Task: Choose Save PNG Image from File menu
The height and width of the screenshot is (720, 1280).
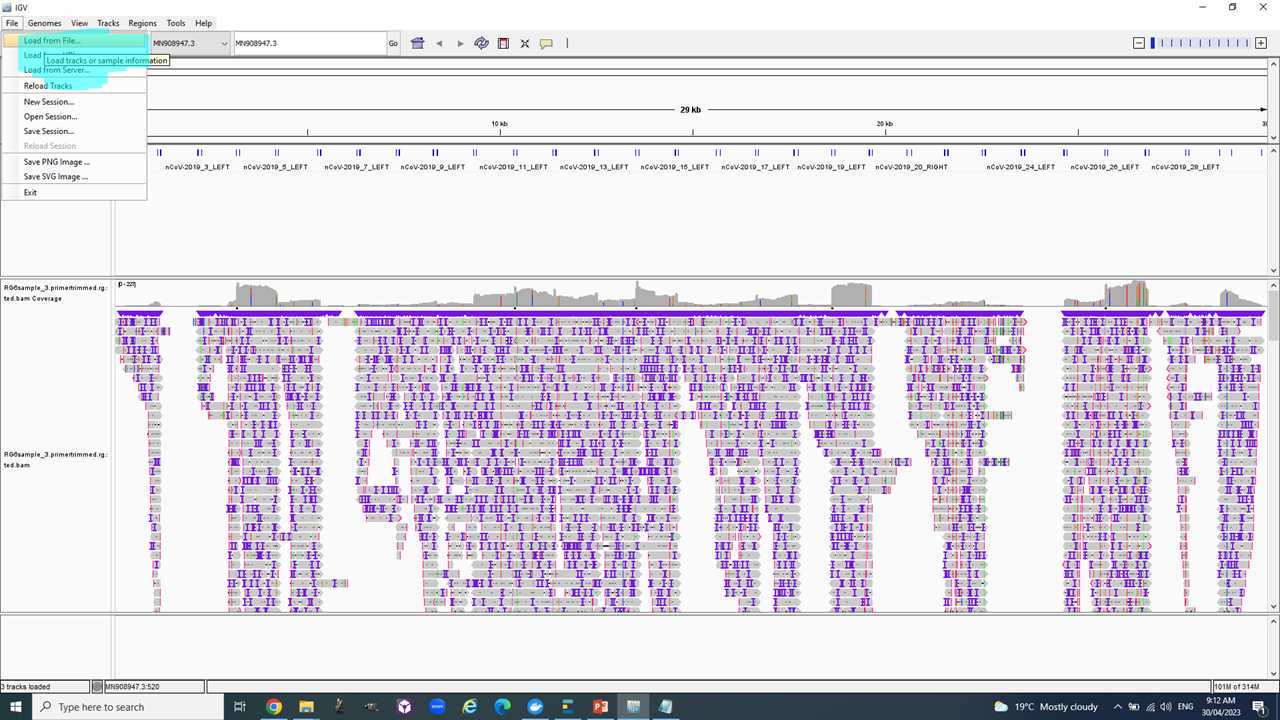Action: click(x=56, y=162)
